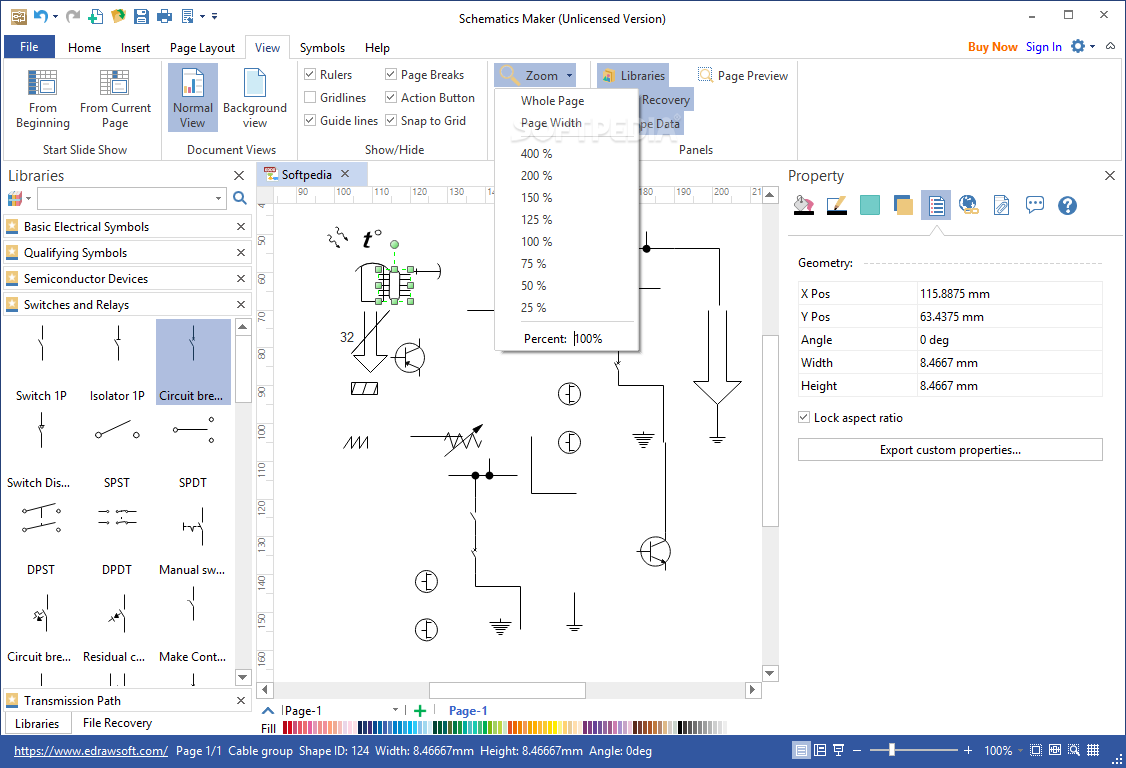Toggle the Guide lines checkbox
This screenshot has width=1126, height=768.
click(310, 120)
